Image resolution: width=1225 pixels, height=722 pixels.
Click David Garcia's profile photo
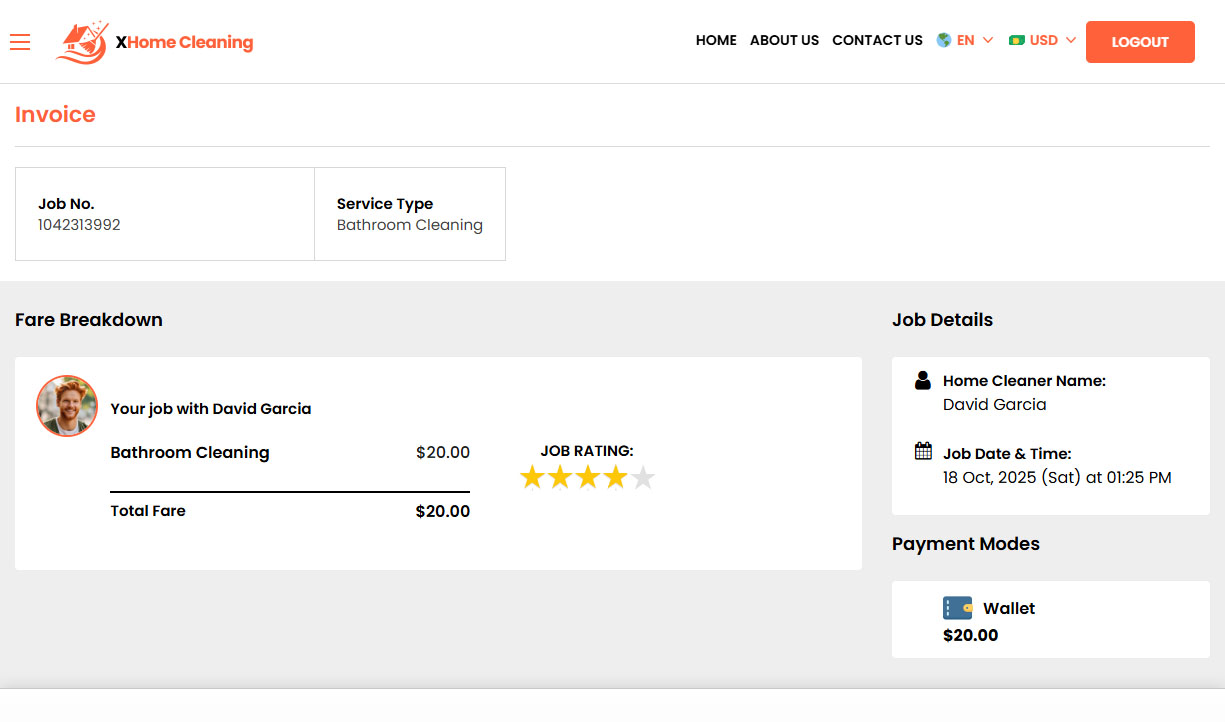coord(67,406)
